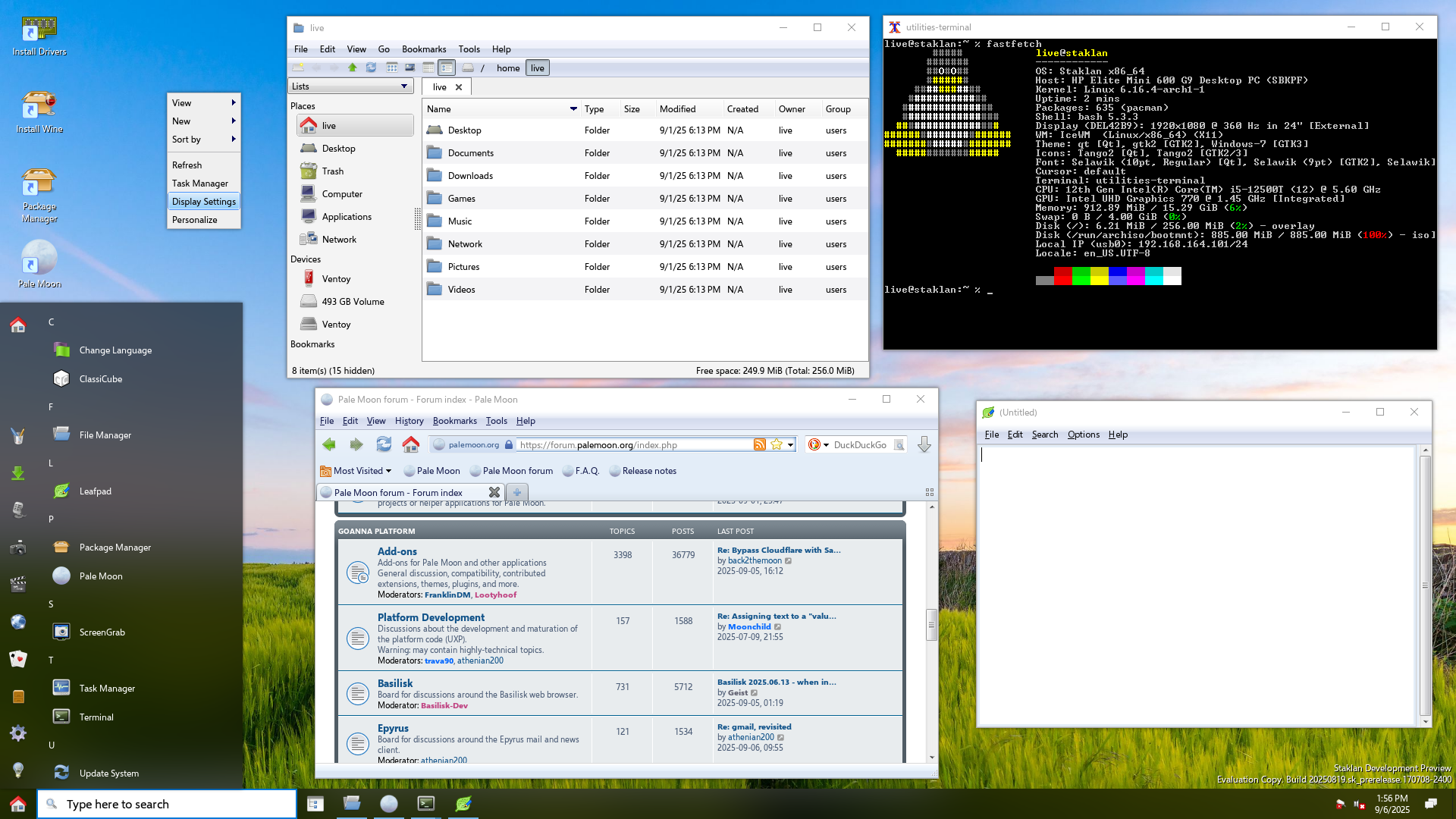Reload folder in file manager toolbar
The image size is (1456, 819).
pos(371,67)
